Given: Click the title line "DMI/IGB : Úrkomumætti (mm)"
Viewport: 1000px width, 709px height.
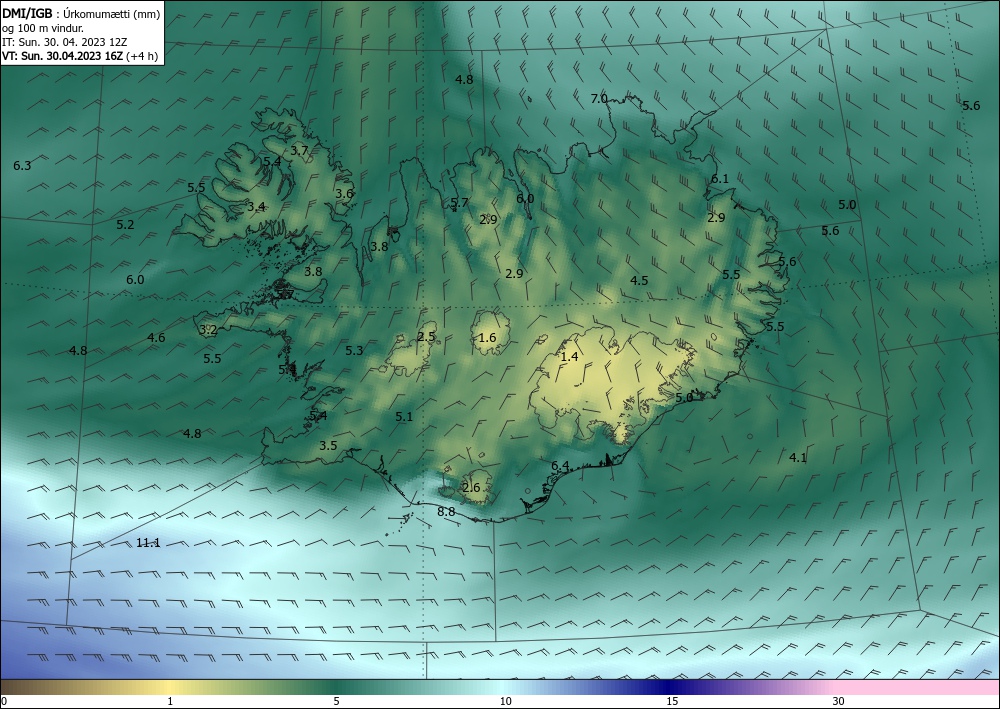Looking at the screenshot, I should [x=81, y=14].
